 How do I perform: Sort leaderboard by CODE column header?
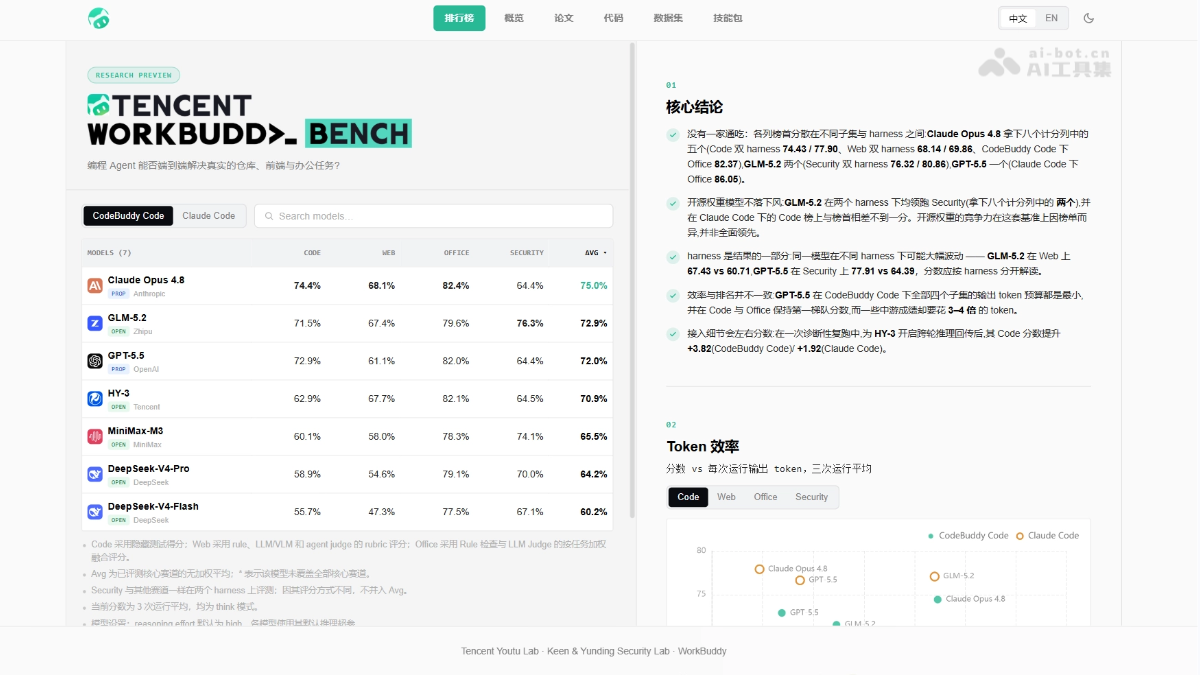point(312,253)
